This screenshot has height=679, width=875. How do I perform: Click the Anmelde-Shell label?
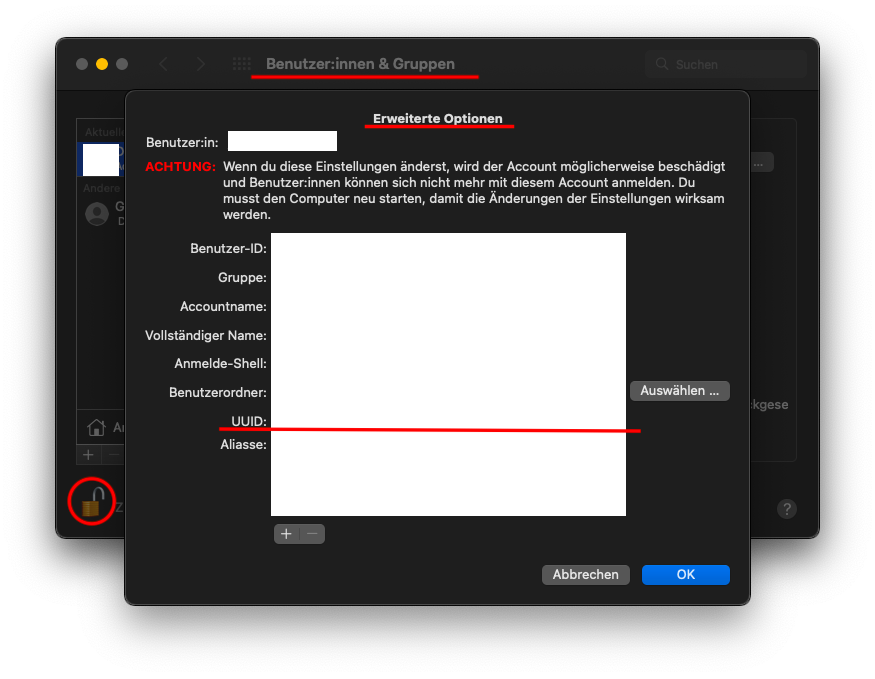tap(220, 363)
